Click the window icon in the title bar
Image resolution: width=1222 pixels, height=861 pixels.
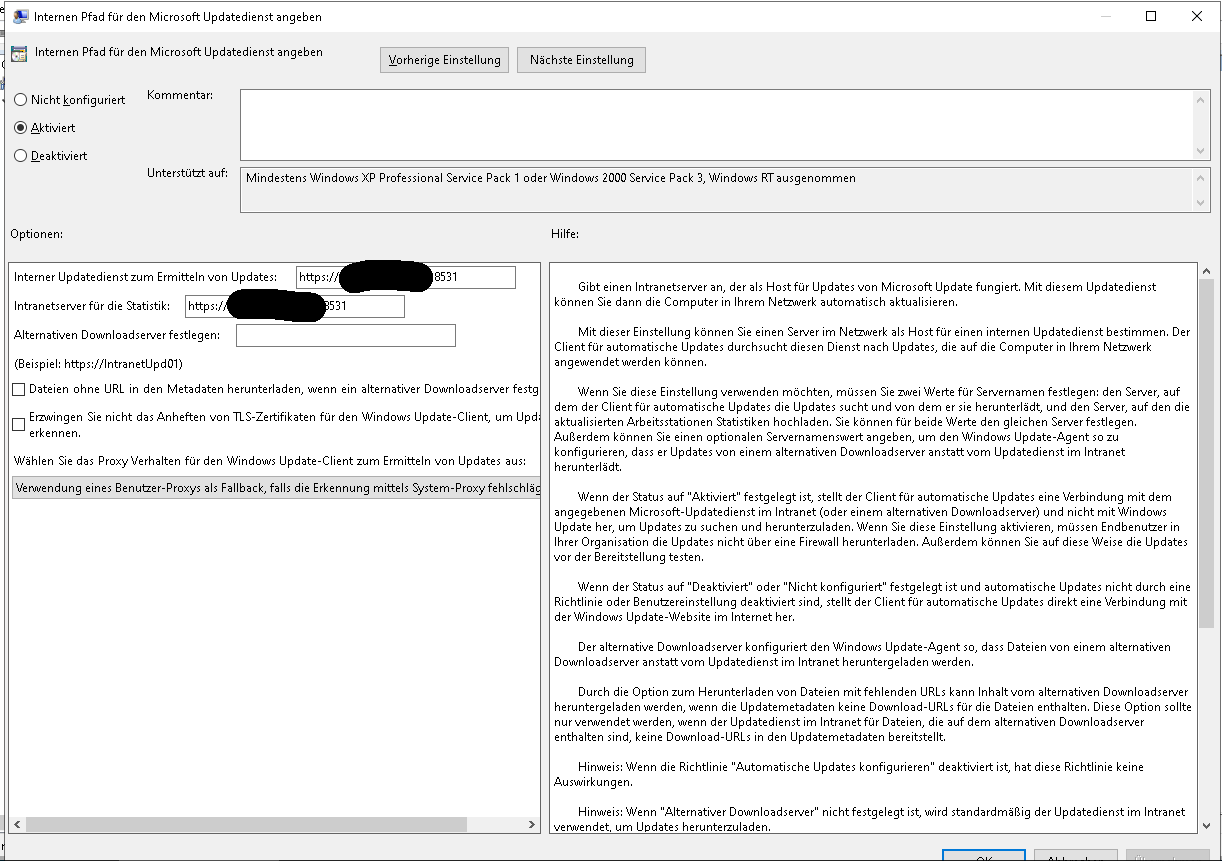click(x=18, y=17)
